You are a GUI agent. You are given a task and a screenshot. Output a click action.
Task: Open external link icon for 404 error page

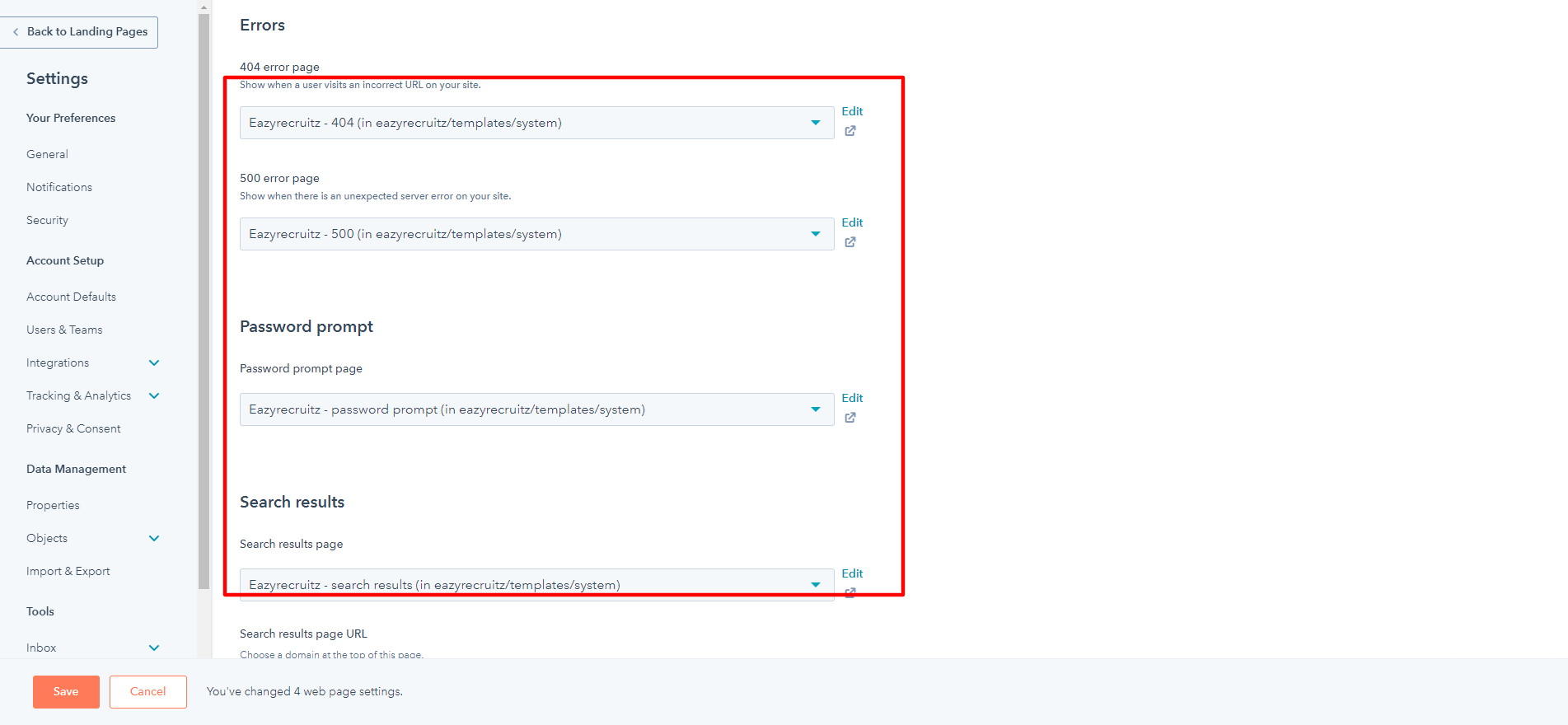coord(850,131)
